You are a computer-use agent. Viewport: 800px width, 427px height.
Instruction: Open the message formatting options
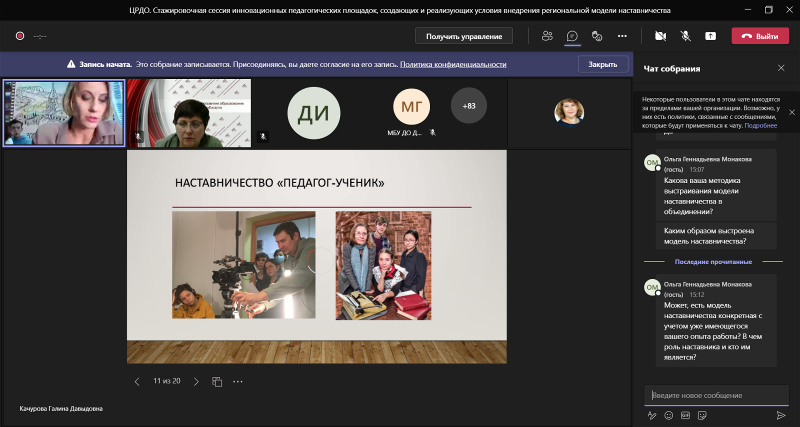652,415
